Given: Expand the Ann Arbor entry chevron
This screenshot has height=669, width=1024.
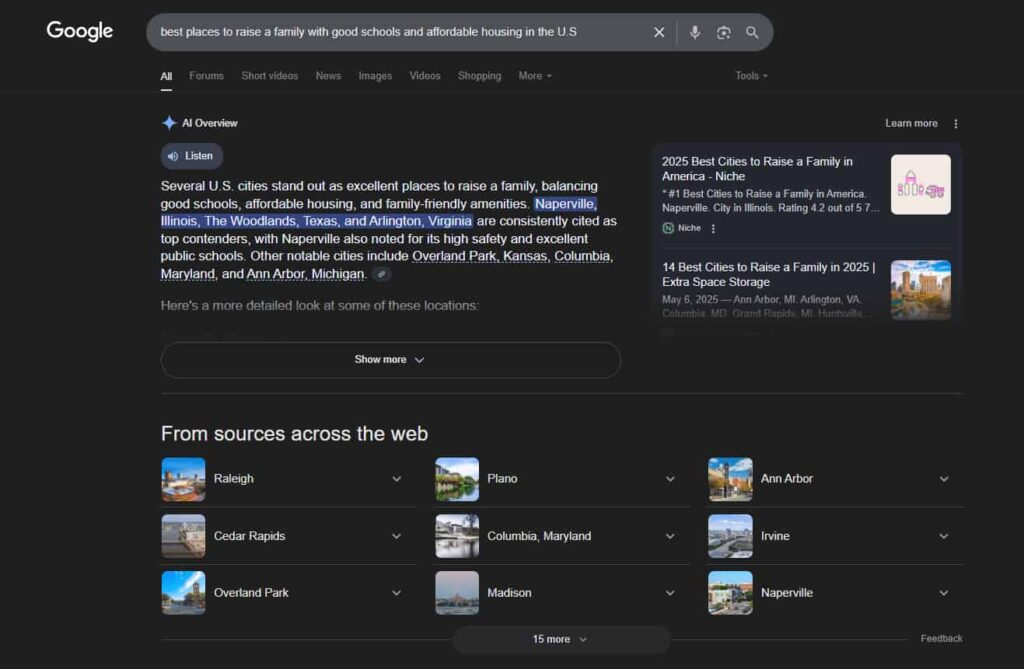Looking at the screenshot, I should pyautogui.click(x=944, y=479).
